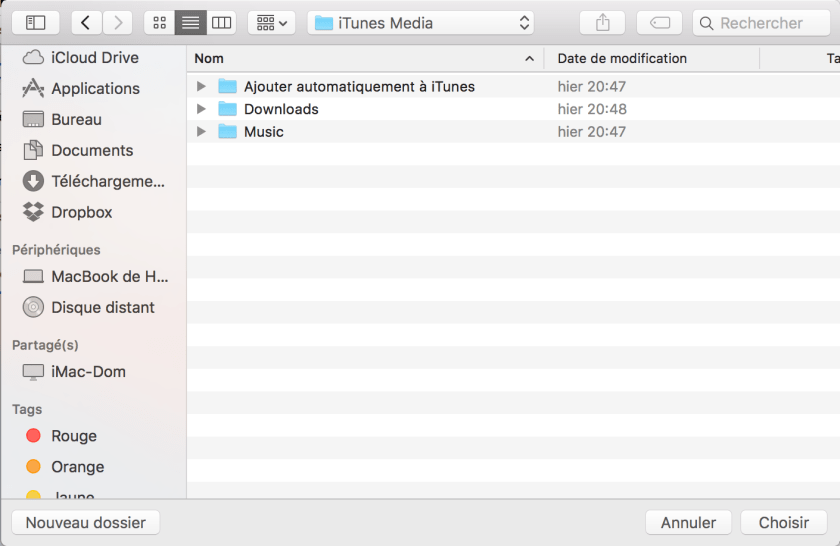Click the edit tags icon
The width and height of the screenshot is (840, 546).
pos(659,22)
